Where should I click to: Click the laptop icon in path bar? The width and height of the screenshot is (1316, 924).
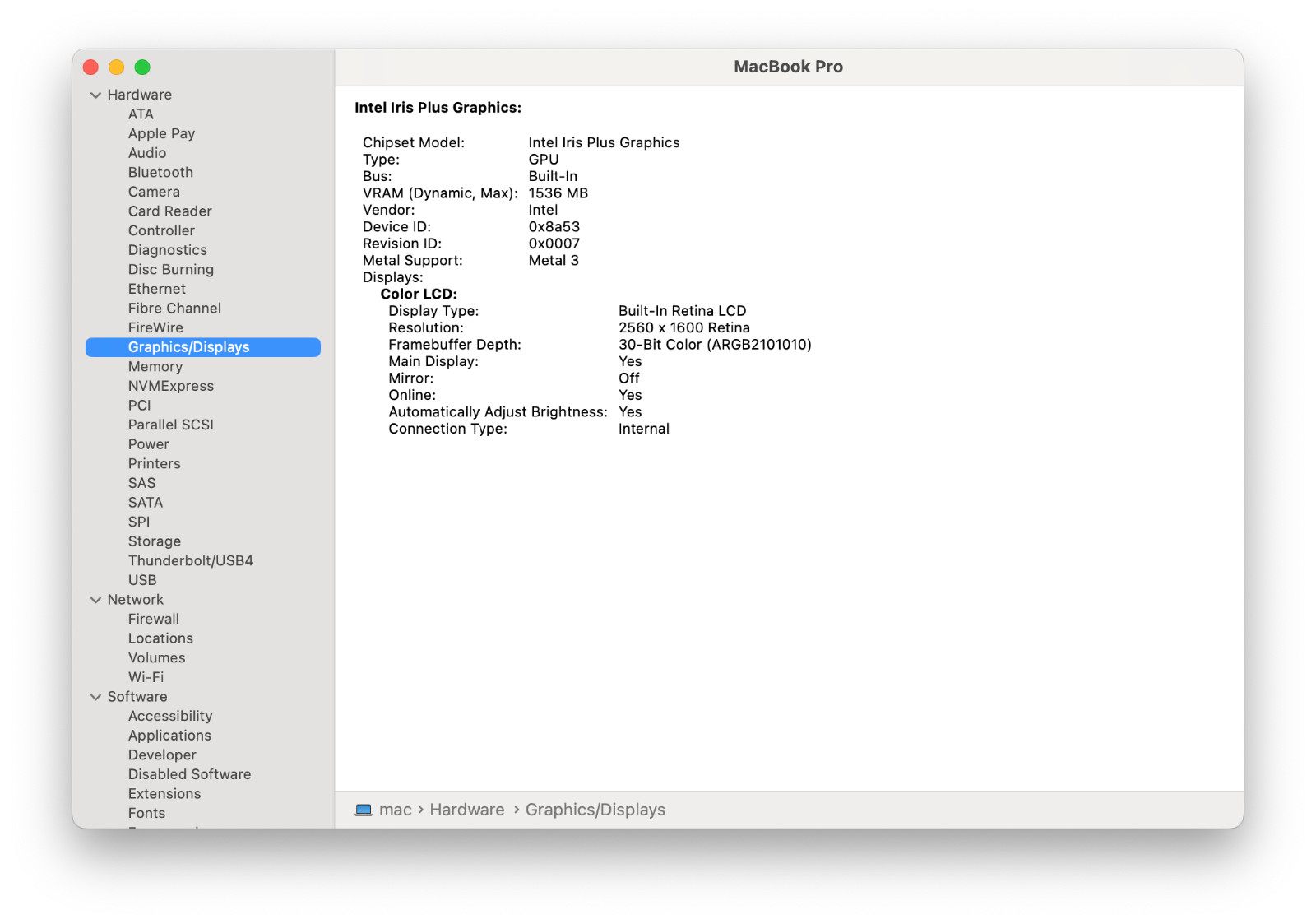[x=363, y=810]
